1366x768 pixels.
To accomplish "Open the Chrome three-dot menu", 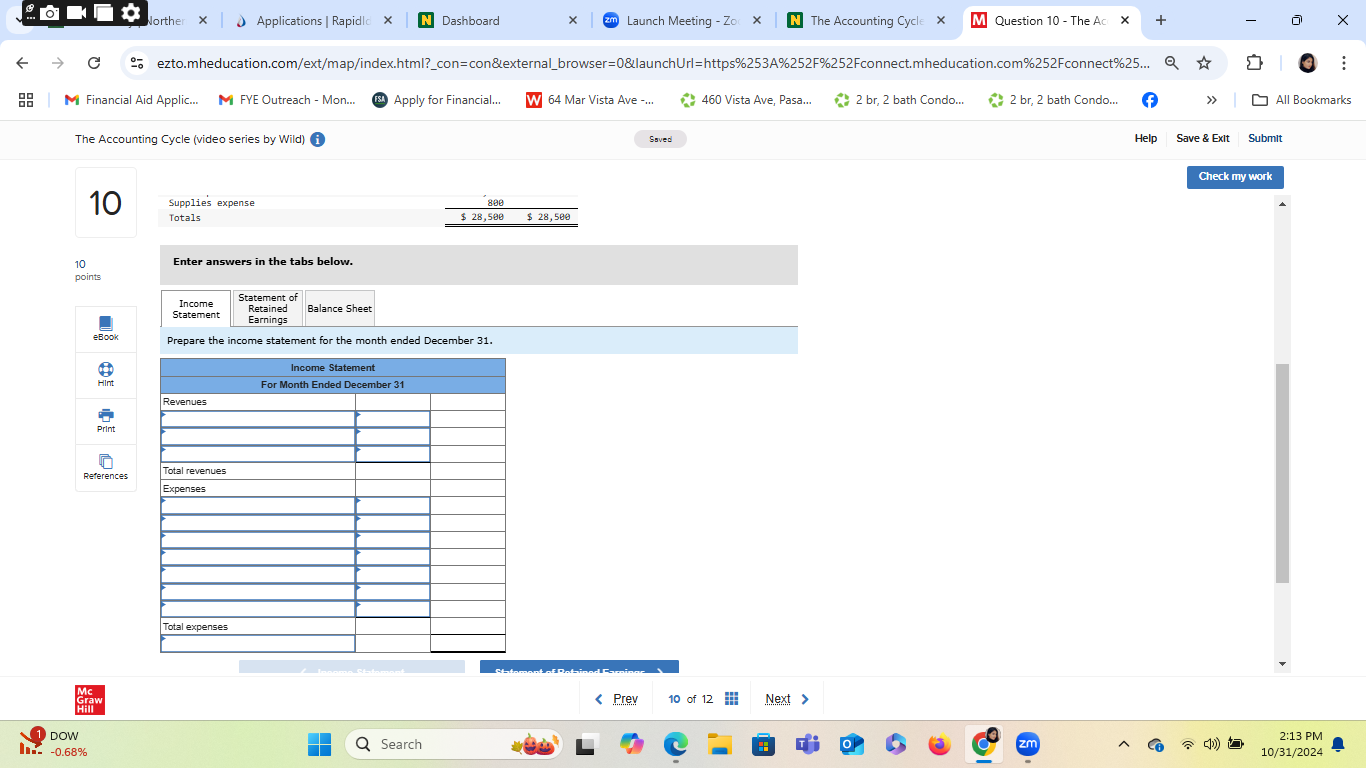I will [x=1345, y=63].
